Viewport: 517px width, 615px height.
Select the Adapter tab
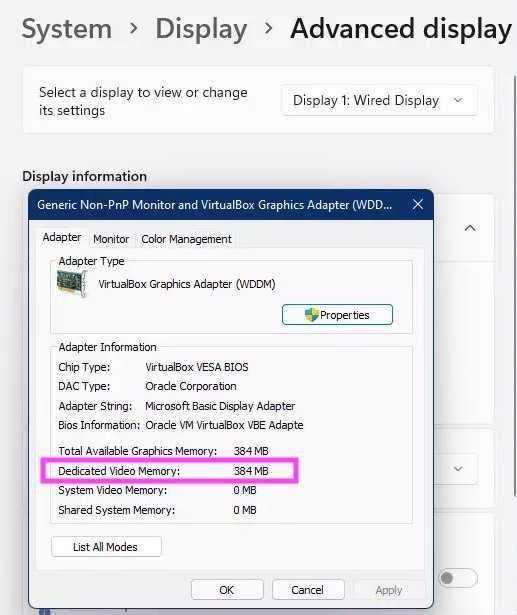(x=62, y=237)
